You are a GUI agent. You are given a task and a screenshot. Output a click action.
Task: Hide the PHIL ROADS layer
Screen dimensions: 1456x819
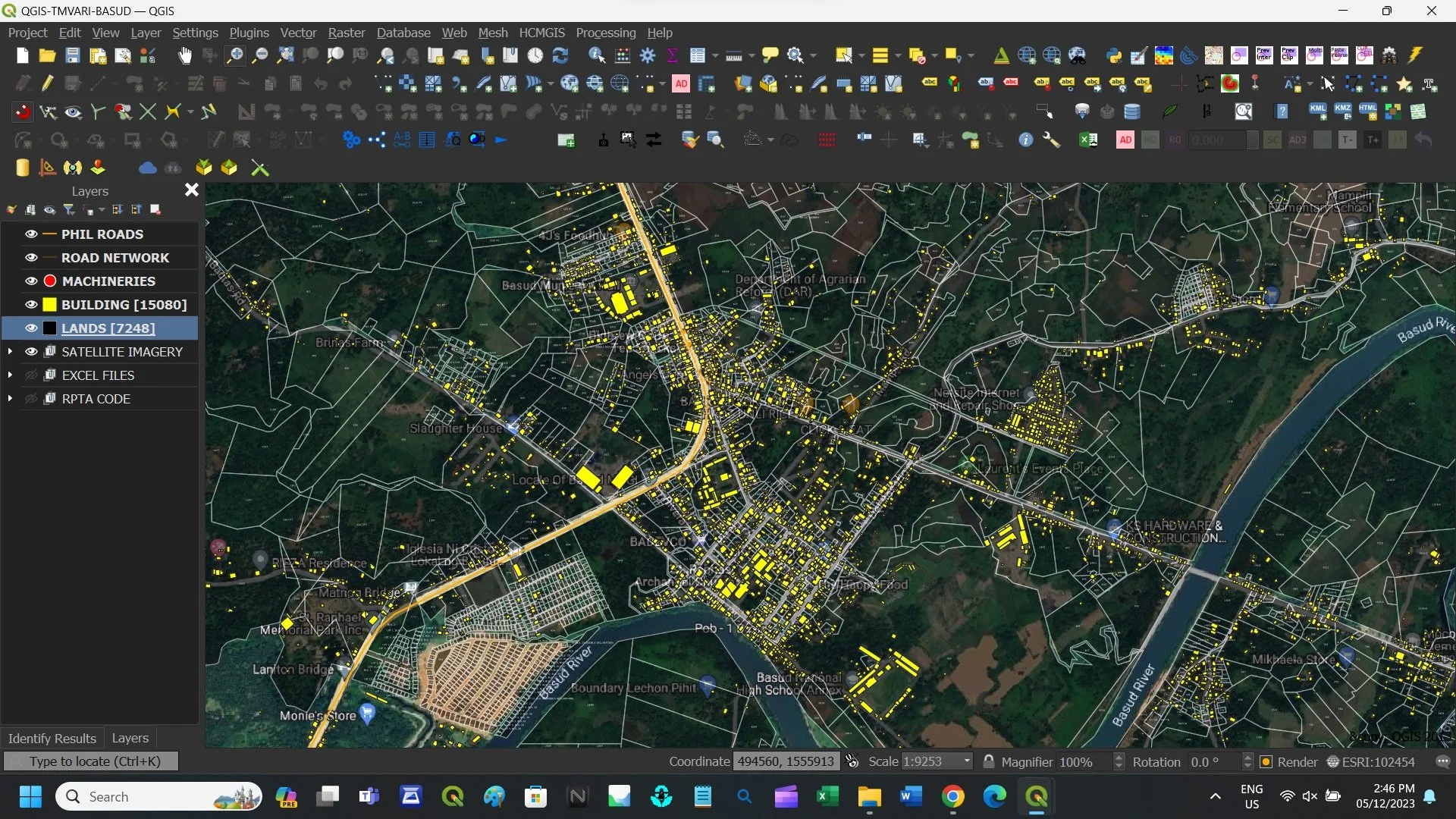point(31,234)
